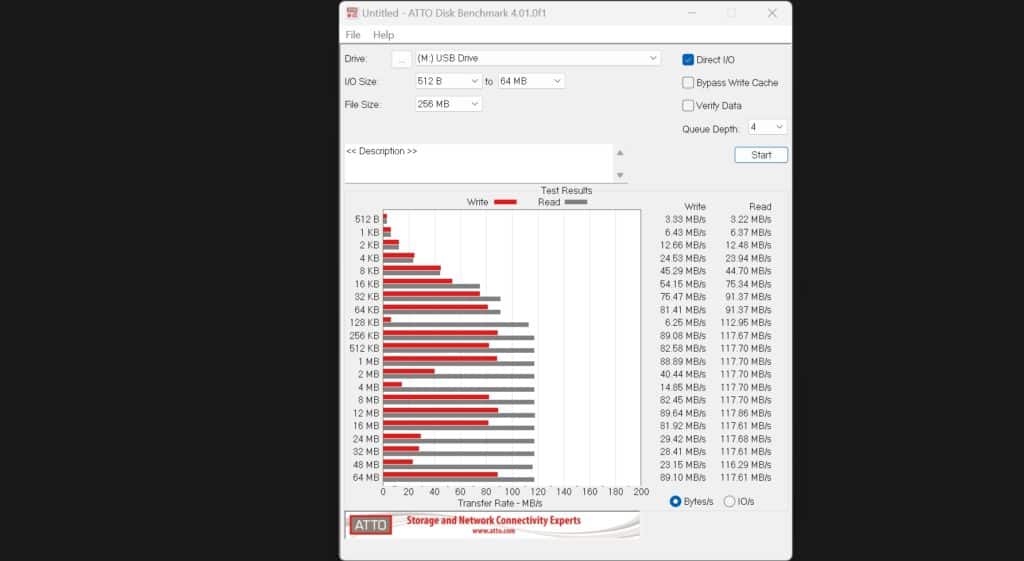Click the 128 KB write value 6.25 MB/s
The height and width of the screenshot is (561, 1024).
[x=682, y=323]
